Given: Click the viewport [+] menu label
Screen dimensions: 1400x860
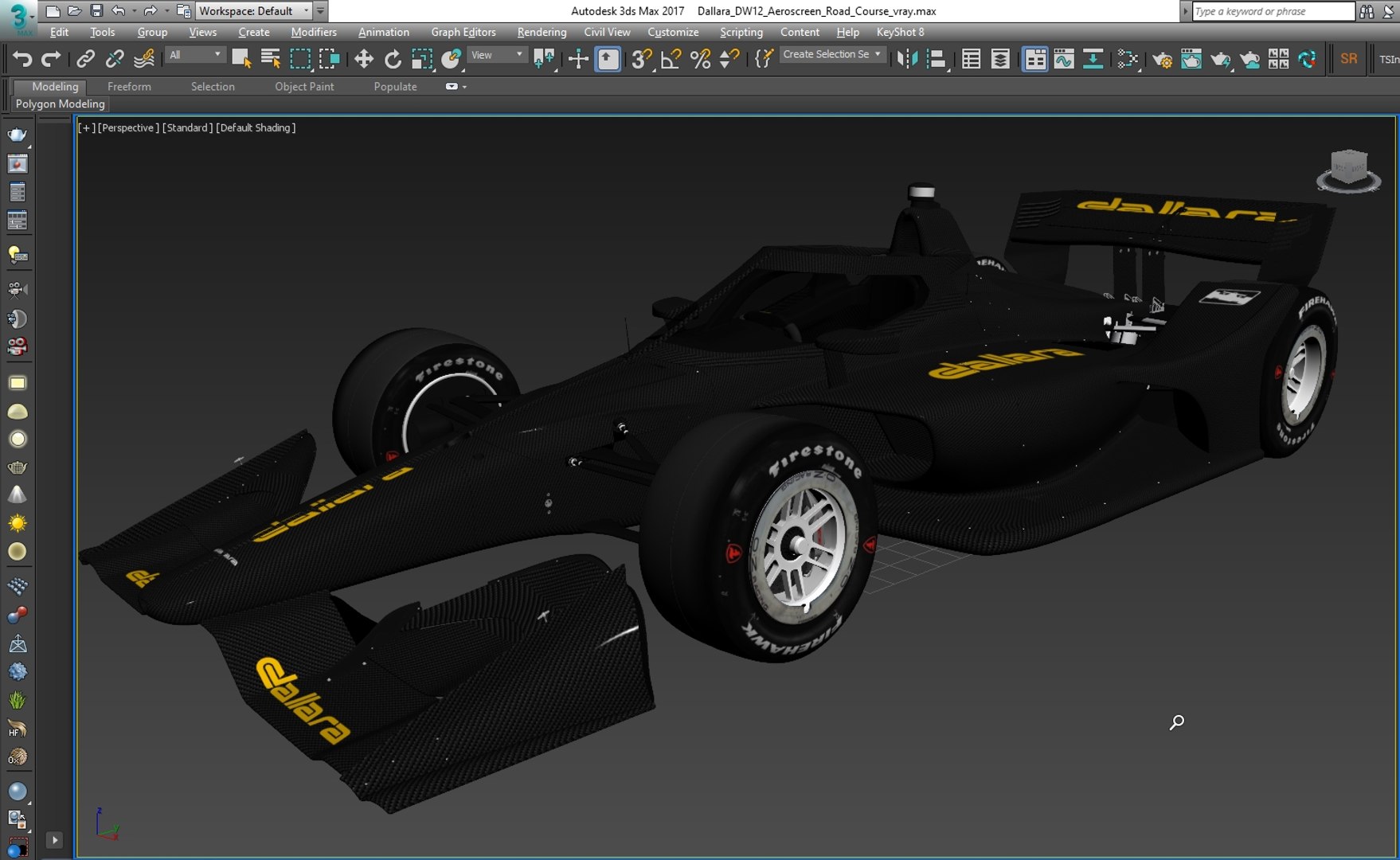Looking at the screenshot, I should pos(87,127).
